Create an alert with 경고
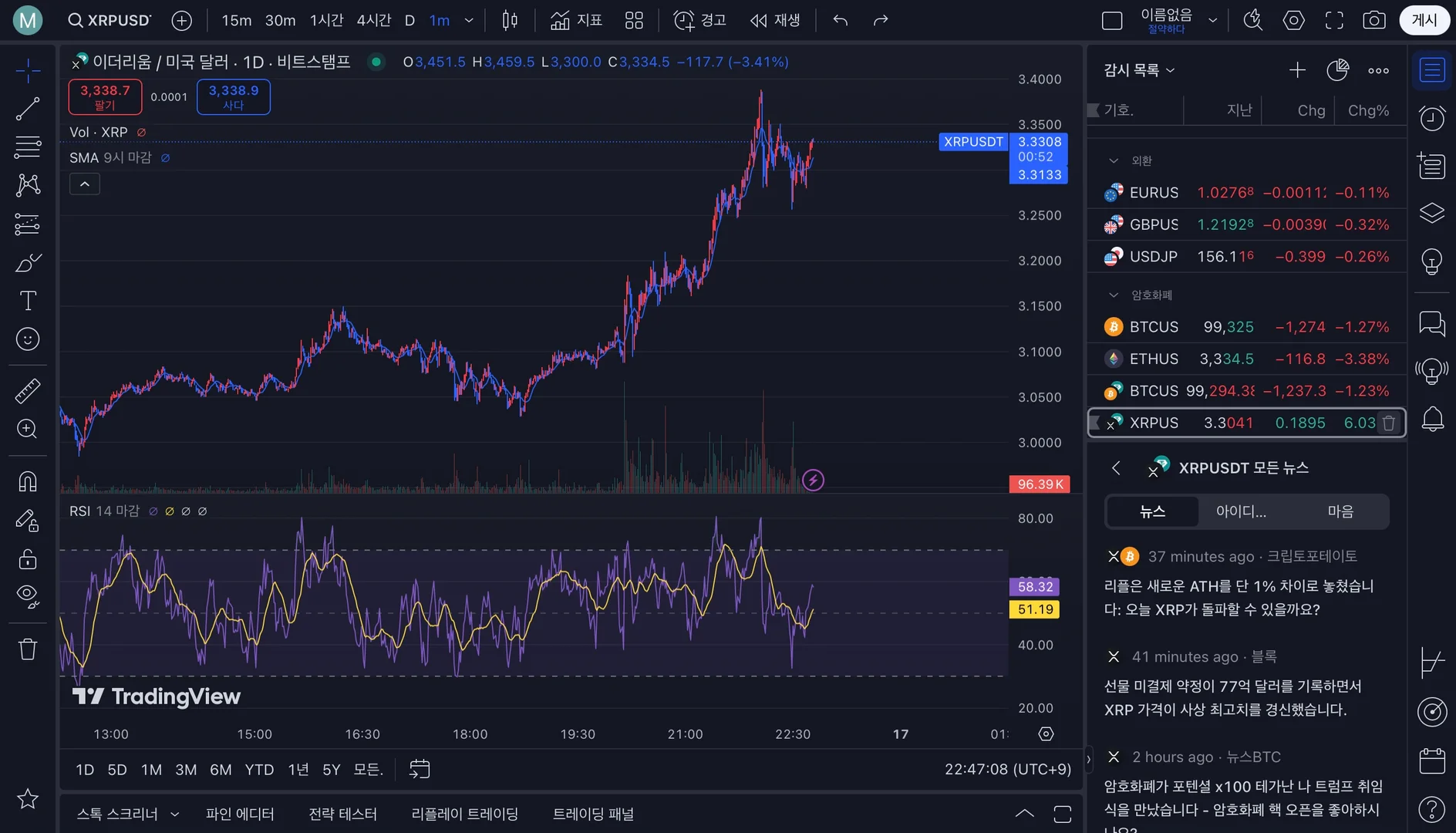The width and height of the screenshot is (1456, 833). click(x=699, y=21)
